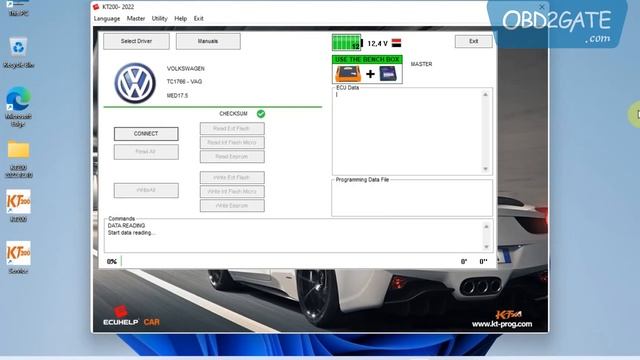The height and width of the screenshot is (360, 640).
Task: Click the CONNECT button
Action: pyautogui.click(x=146, y=134)
